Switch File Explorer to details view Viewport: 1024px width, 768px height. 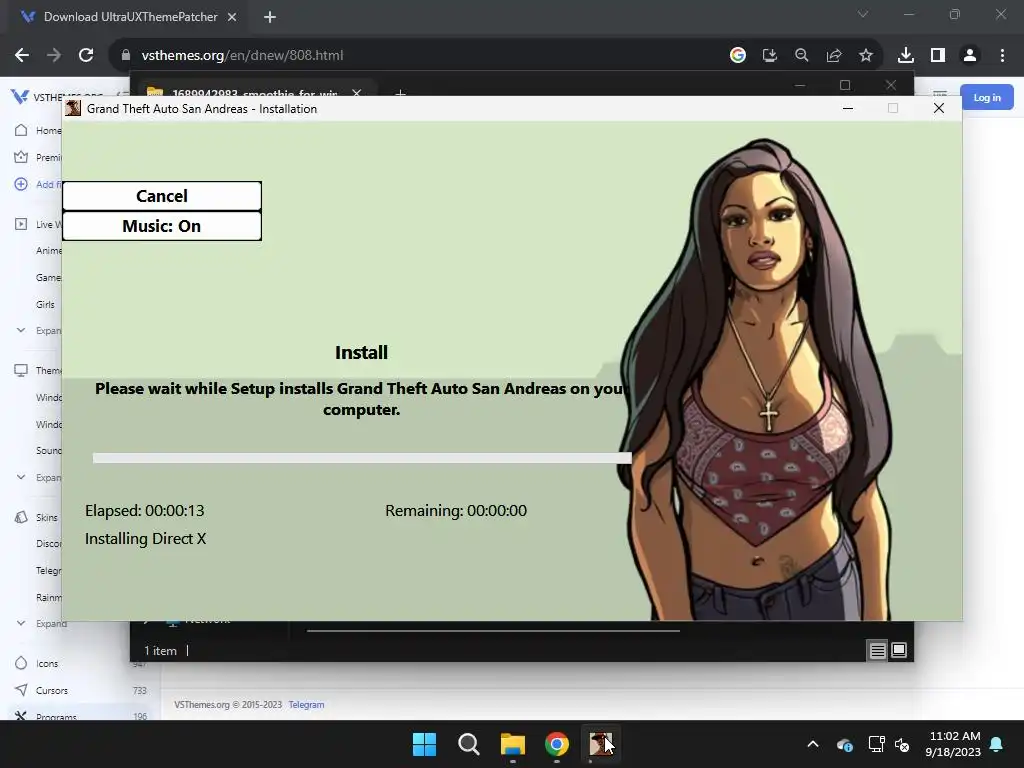878,650
